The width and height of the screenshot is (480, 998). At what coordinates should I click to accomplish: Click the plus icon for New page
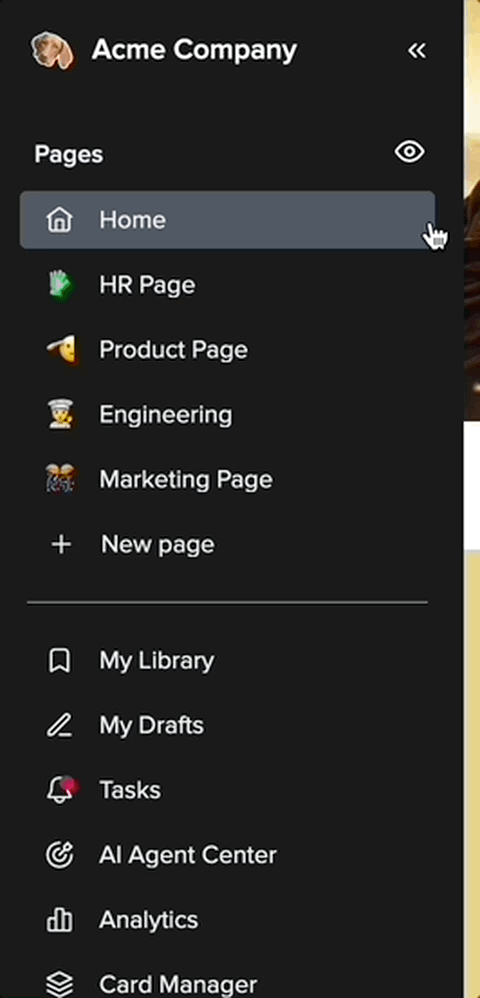(x=61, y=545)
